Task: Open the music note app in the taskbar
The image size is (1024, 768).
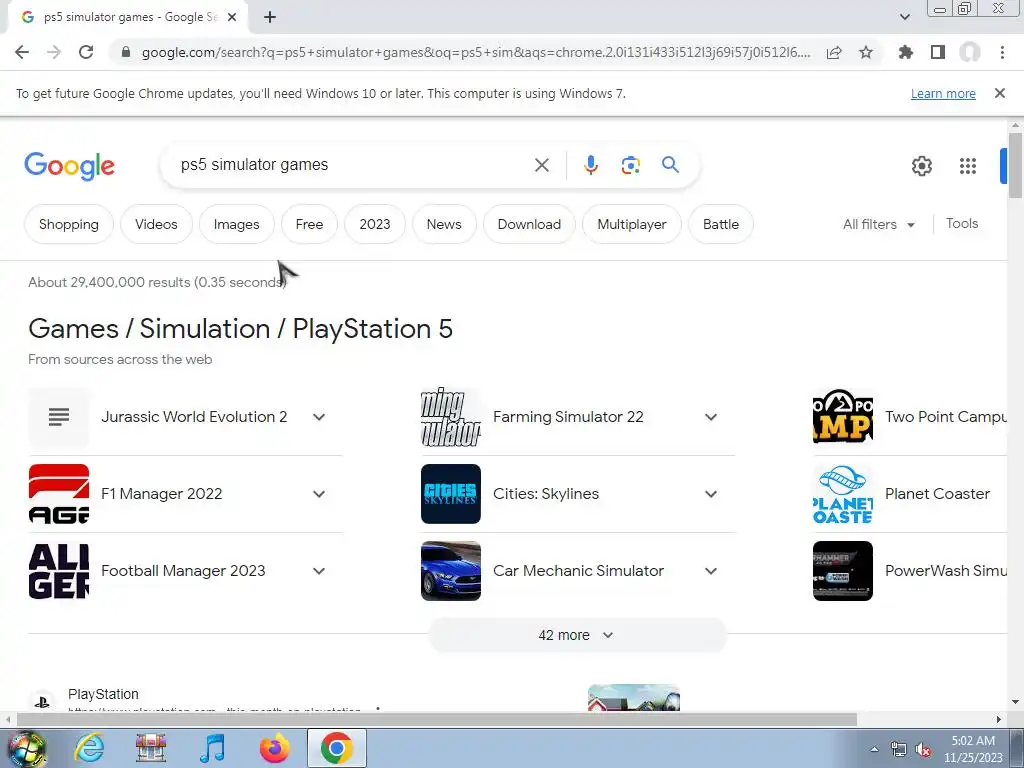Action: (212, 748)
